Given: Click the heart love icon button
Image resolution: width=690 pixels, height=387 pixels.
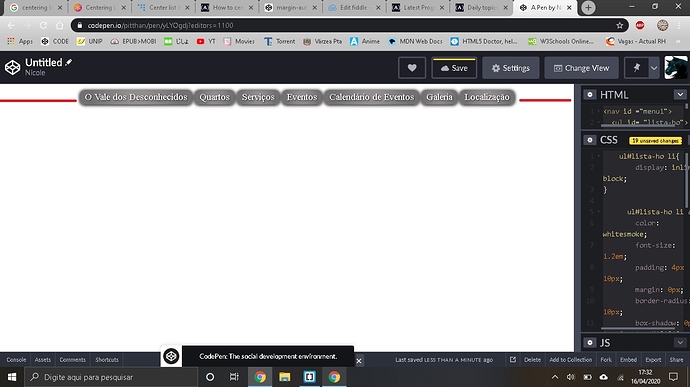Looking at the screenshot, I should coord(411,68).
